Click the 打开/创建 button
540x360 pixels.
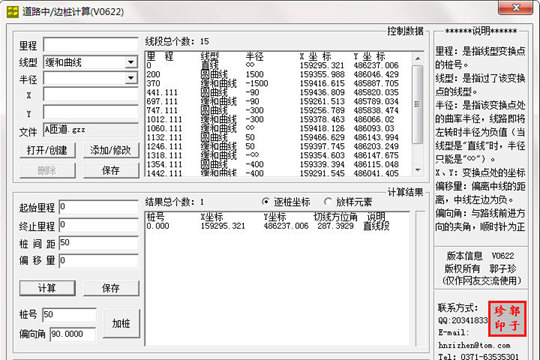(x=47, y=151)
